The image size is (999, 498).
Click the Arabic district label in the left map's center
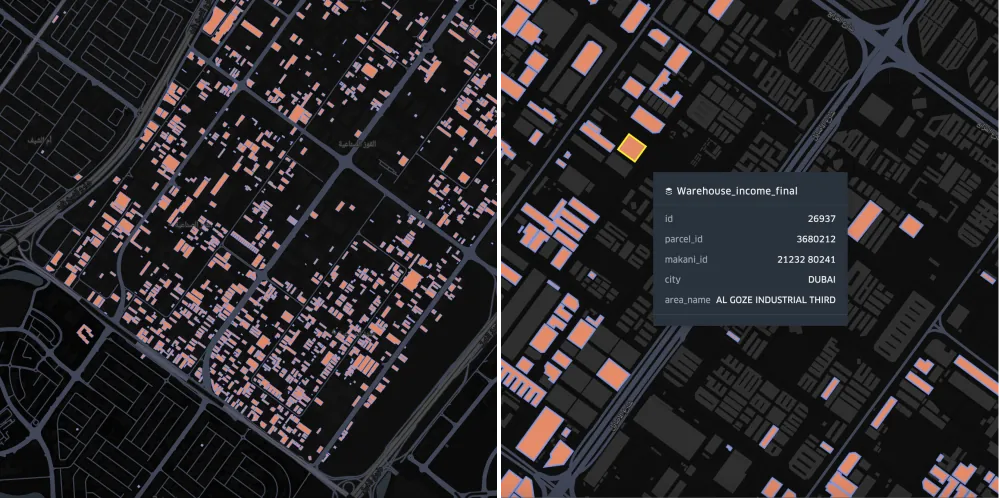point(357,145)
